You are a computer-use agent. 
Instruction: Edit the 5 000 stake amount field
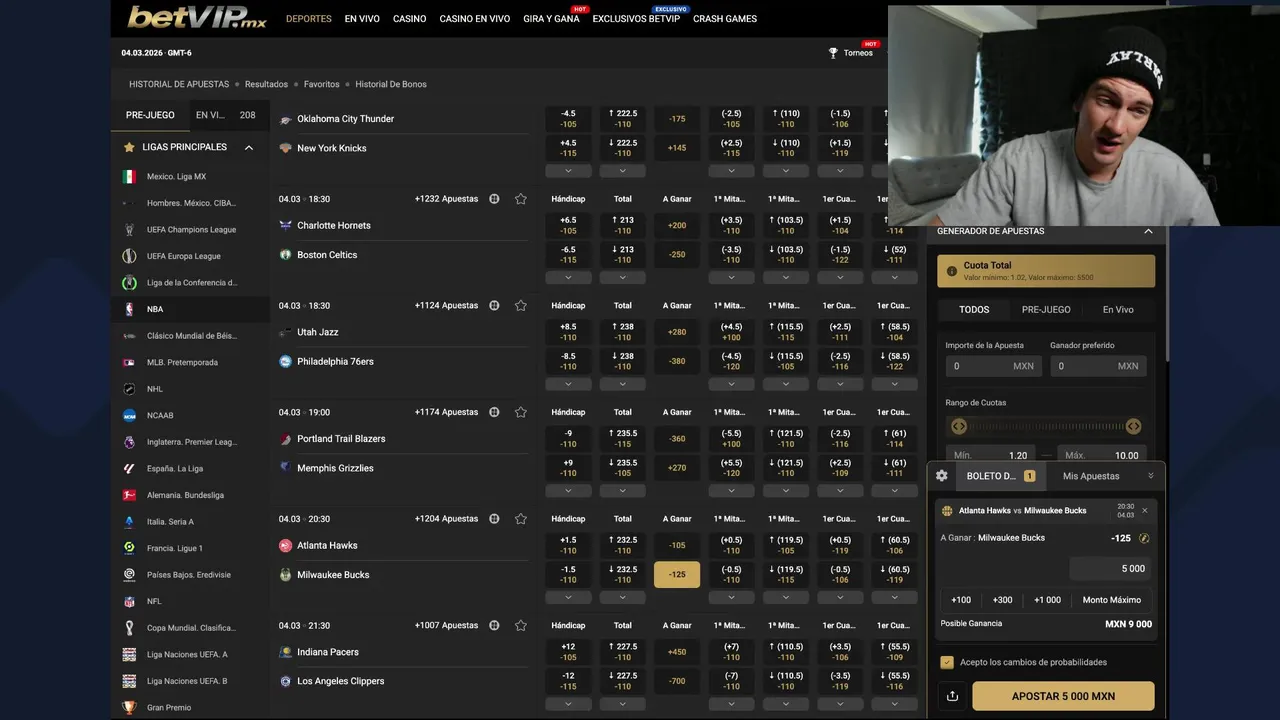point(1110,569)
